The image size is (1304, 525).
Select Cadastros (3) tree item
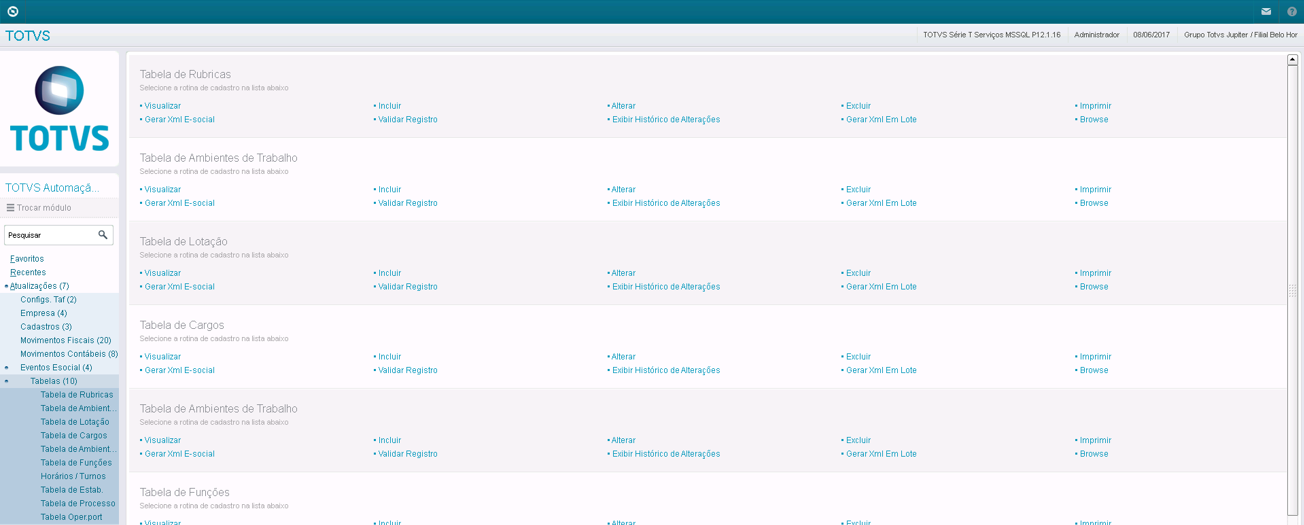46,327
